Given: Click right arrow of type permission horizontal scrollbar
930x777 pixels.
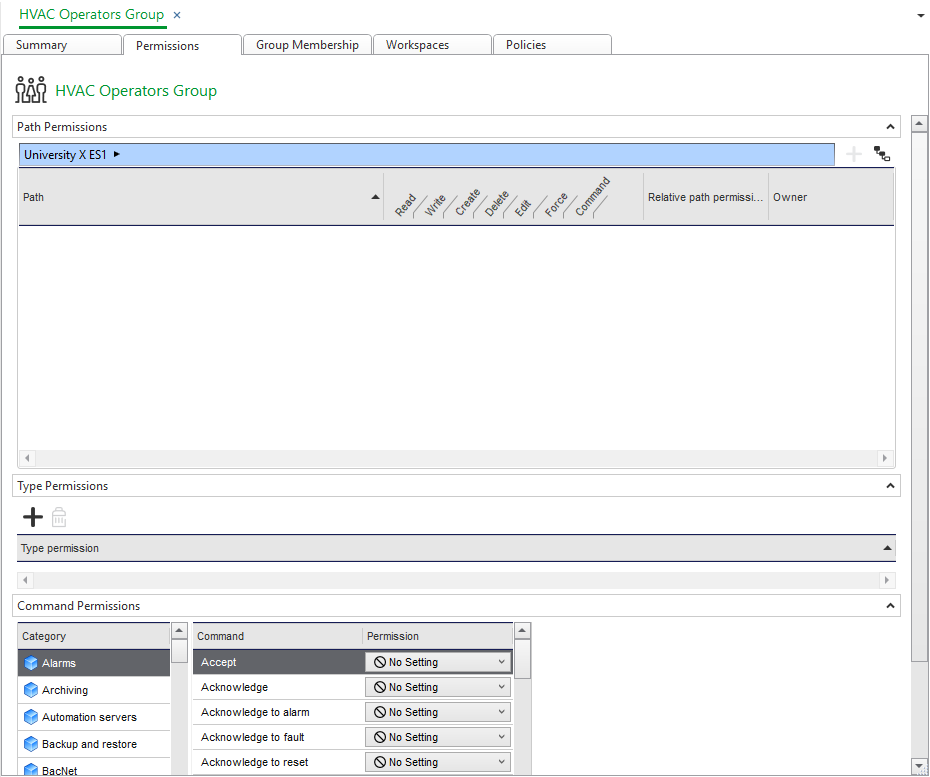Looking at the screenshot, I should 887,579.
